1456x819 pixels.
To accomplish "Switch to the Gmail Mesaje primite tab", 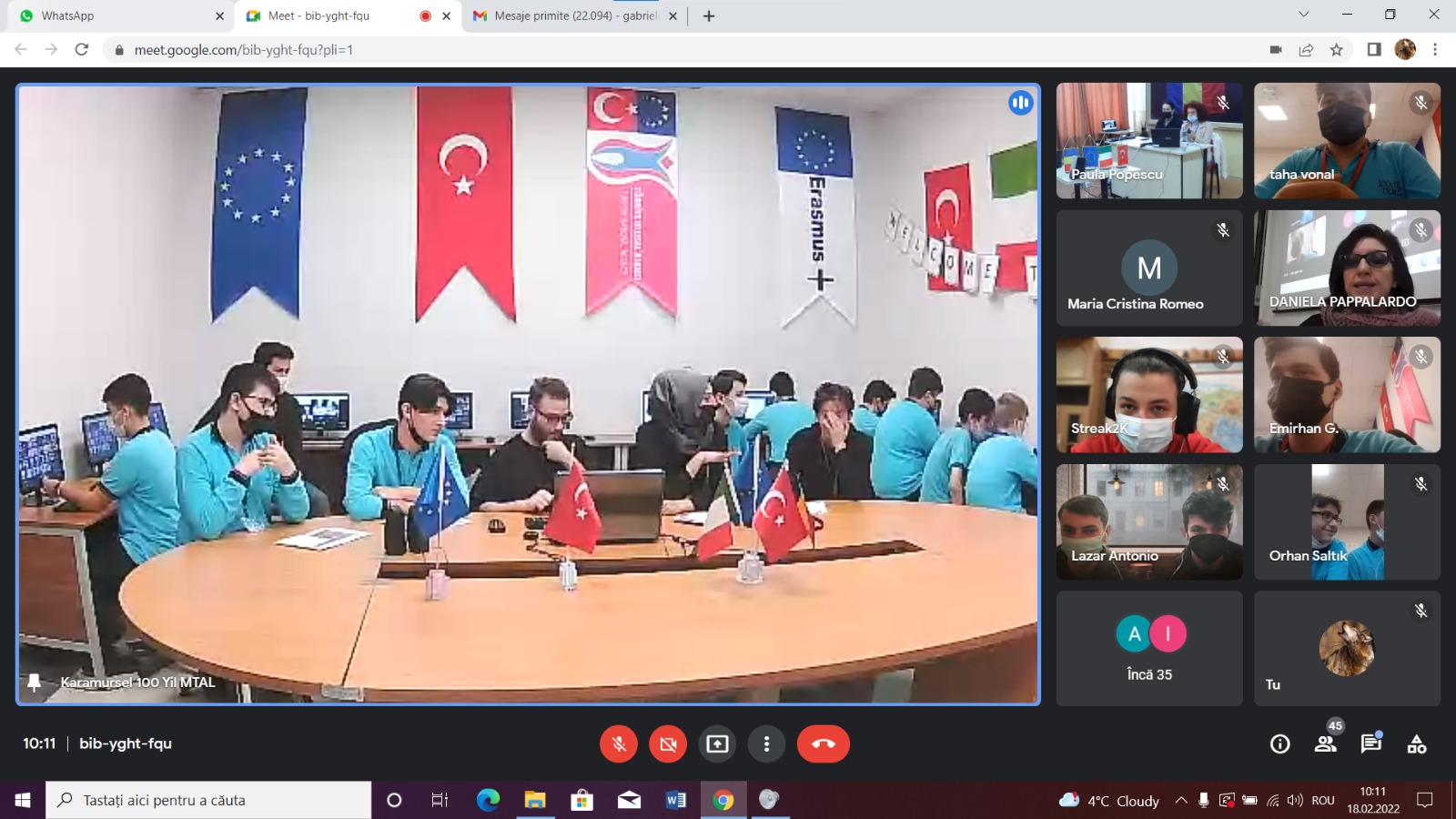I will (573, 15).
